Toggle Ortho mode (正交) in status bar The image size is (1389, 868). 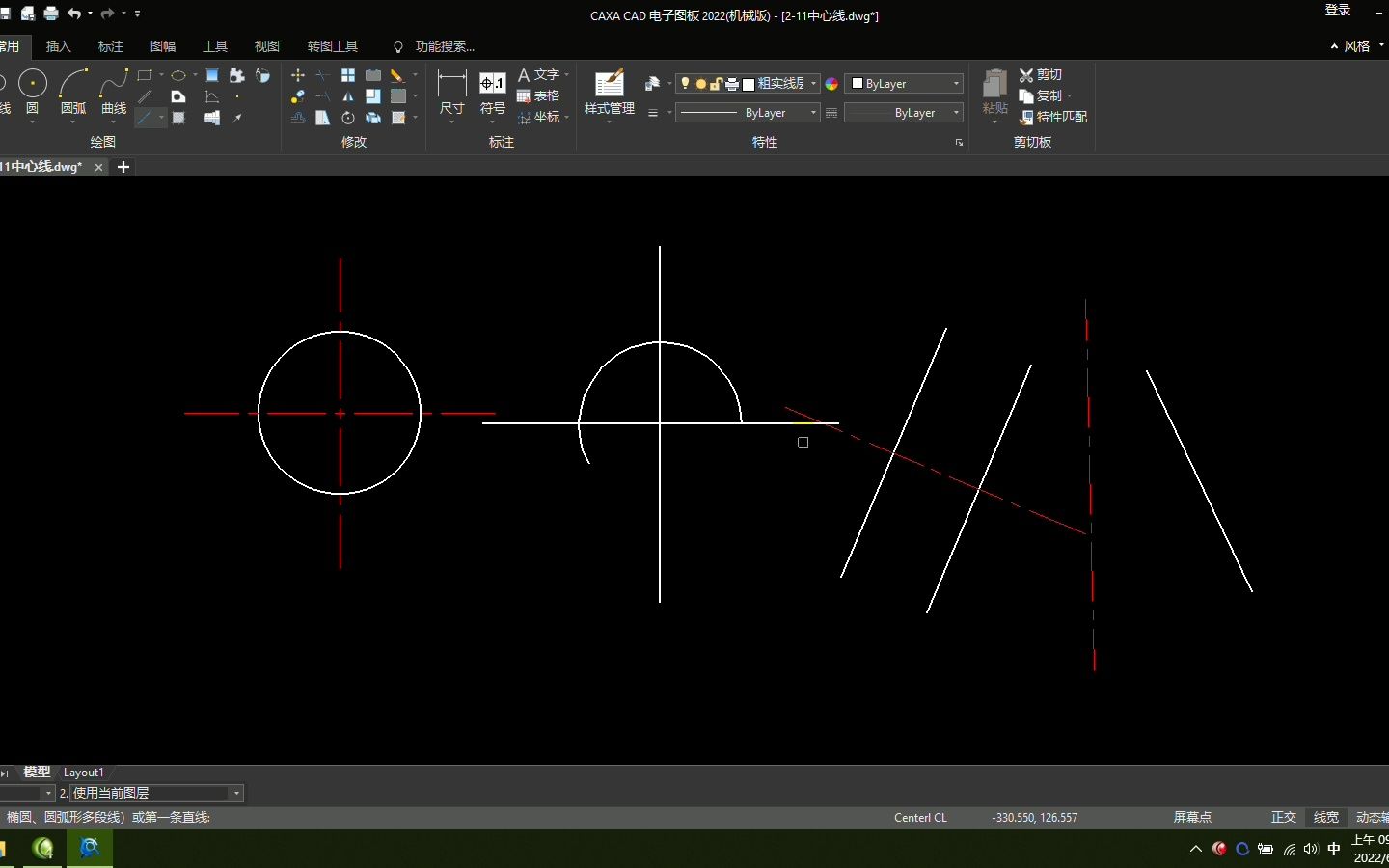point(1283,817)
